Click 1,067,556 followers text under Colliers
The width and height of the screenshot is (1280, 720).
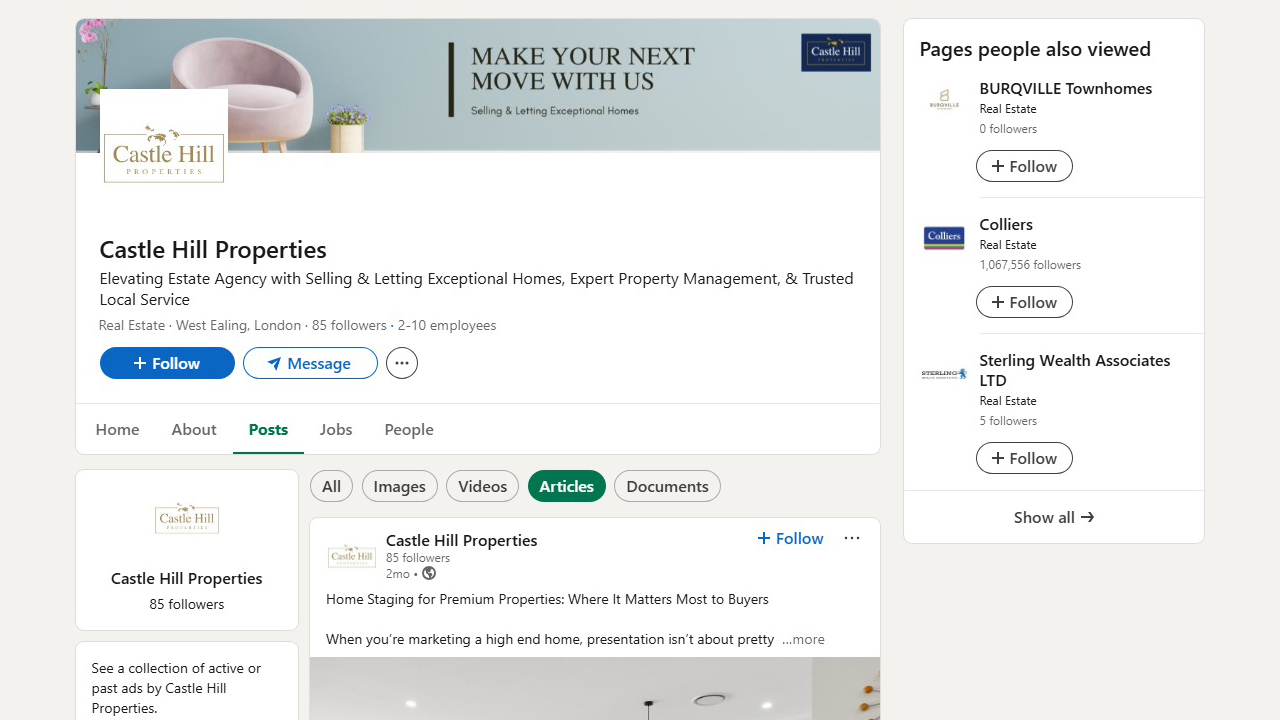pyautogui.click(x=1030, y=265)
